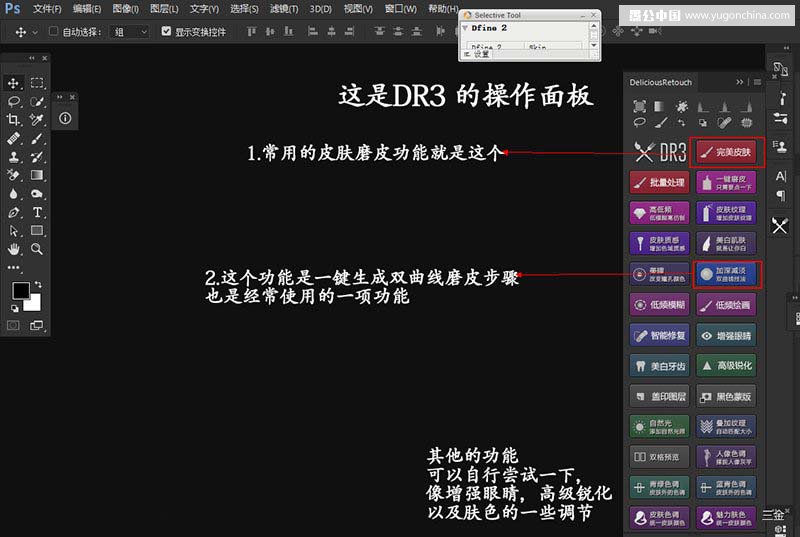
Task: Toggle Quick Mask mode
Action: point(13,325)
